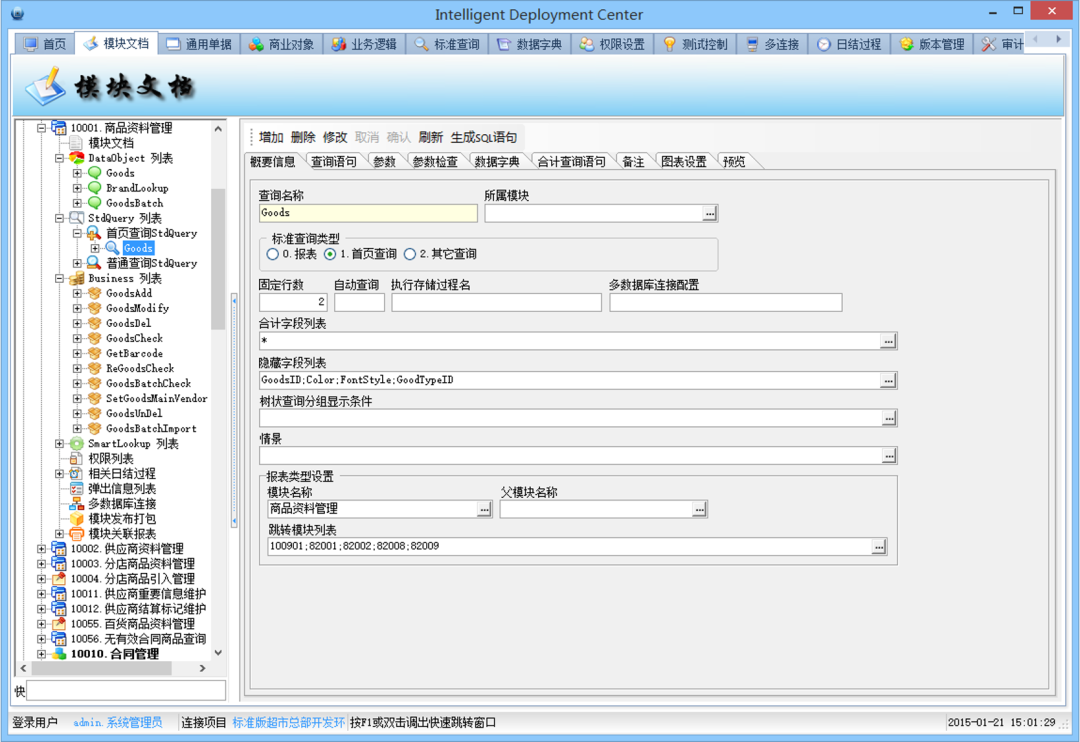Image resolution: width=1080 pixels, height=742 pixels.
Task: Click 生成SQL语句 button
Action: (x=484, y=137)
